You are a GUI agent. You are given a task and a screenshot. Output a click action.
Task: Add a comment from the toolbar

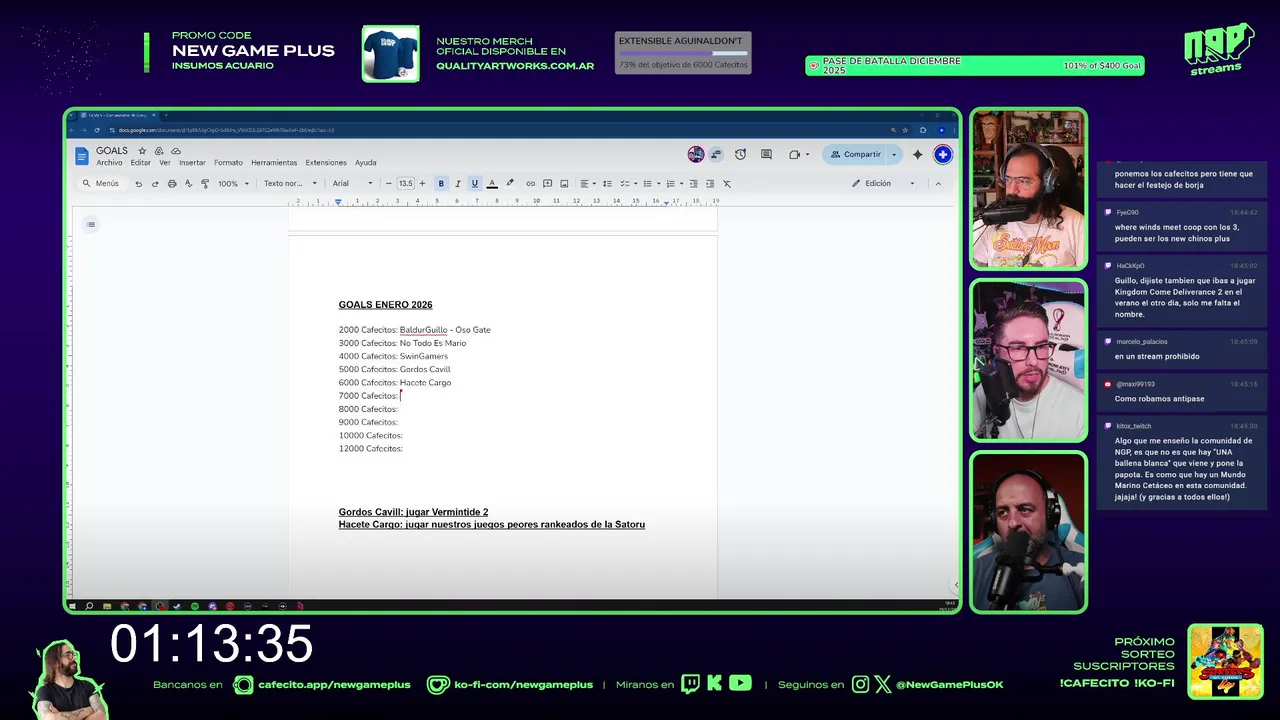pos(548,184)
